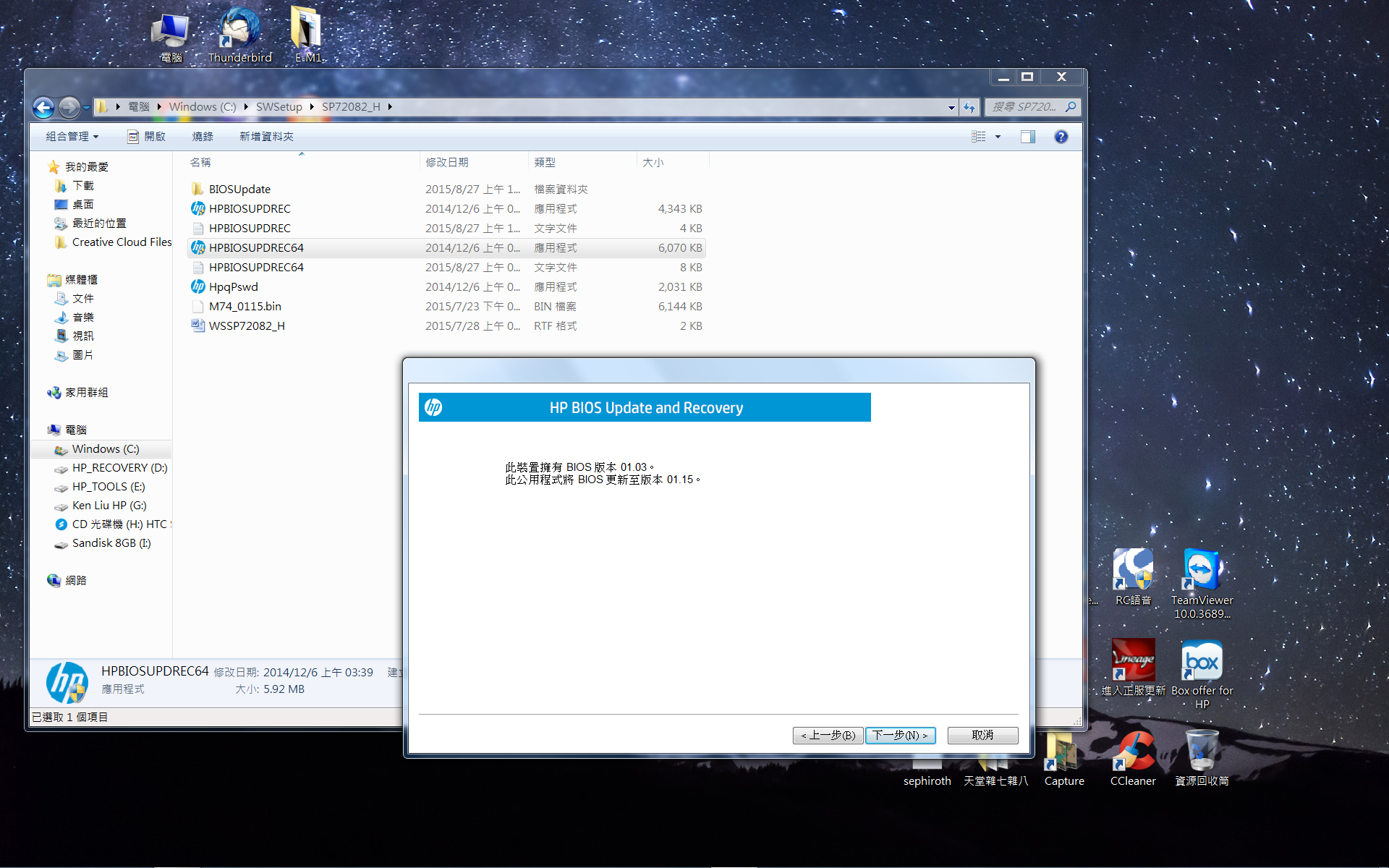
Task: Open the 音樂 library
Action: tap(83, 318)
